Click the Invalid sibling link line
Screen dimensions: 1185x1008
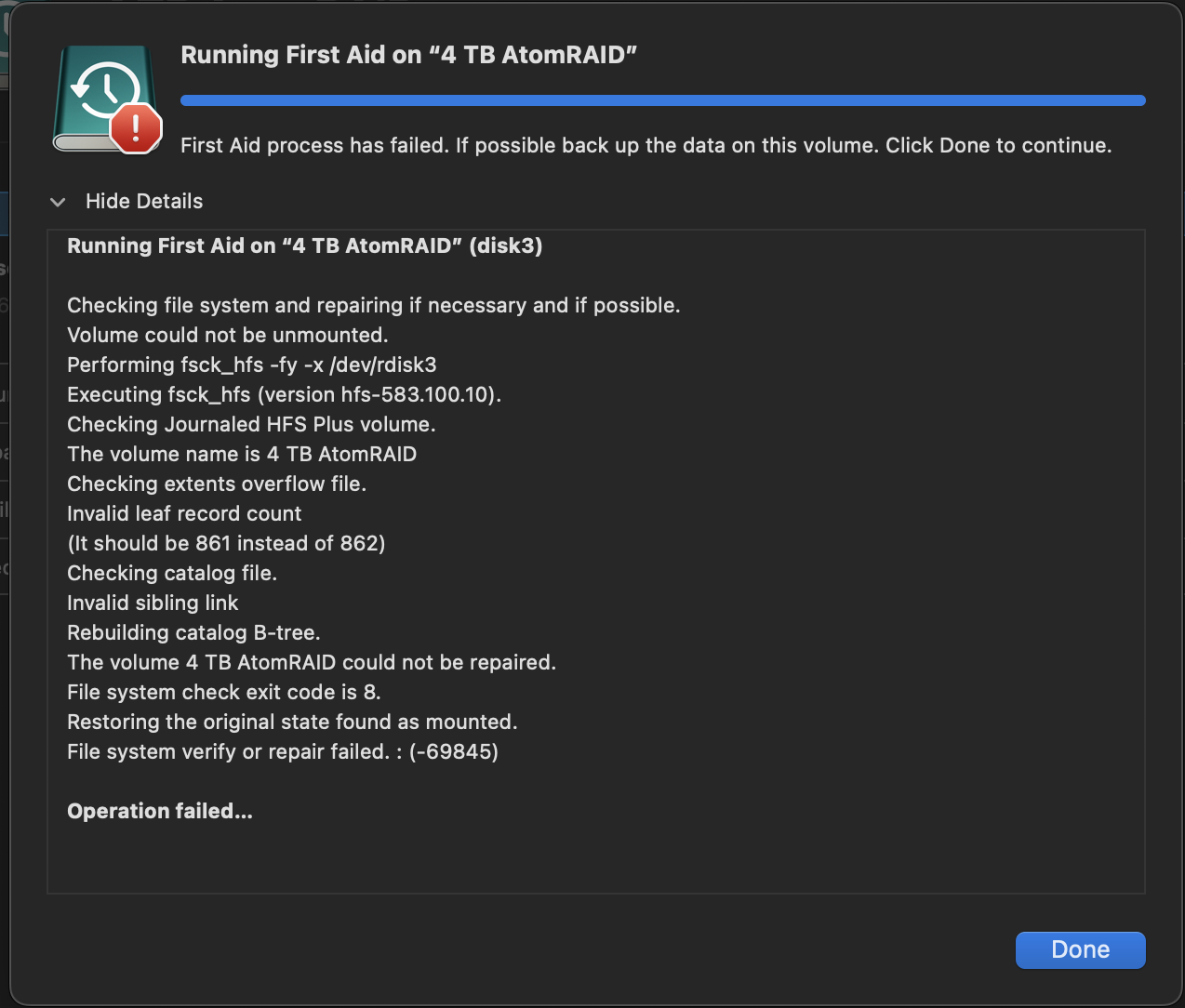[153, 603]
